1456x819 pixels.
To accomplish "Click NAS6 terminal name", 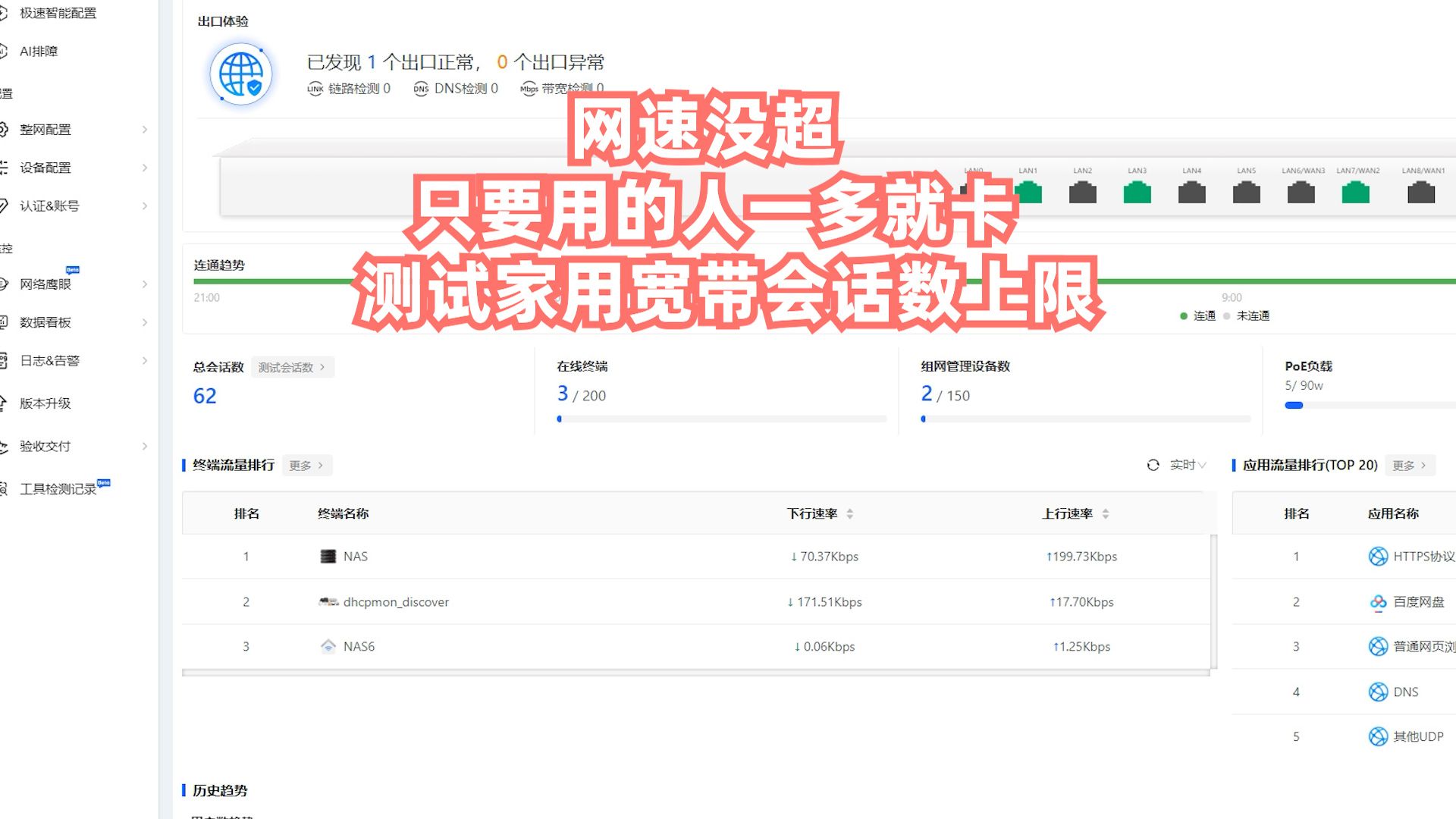I will [359, 646].
